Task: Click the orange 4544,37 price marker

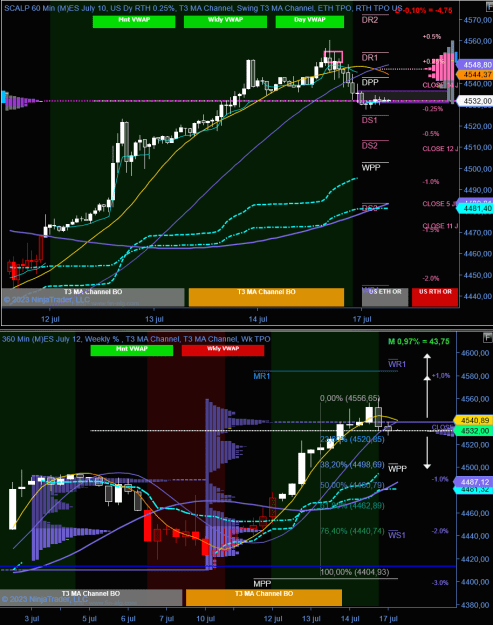Action: (x=475, y=75)
